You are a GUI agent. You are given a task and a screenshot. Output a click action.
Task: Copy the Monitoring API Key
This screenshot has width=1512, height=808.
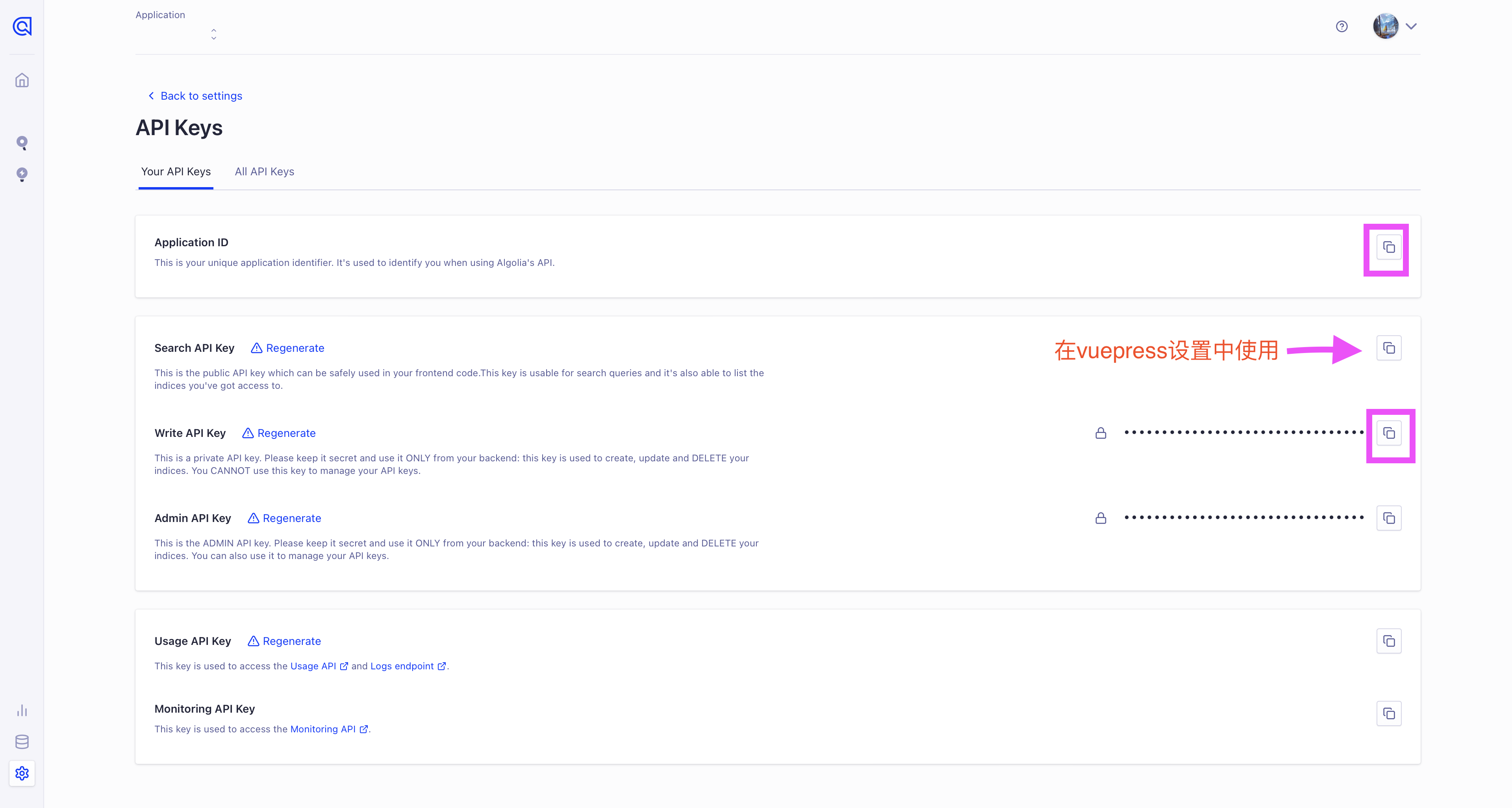(1389, 713)
